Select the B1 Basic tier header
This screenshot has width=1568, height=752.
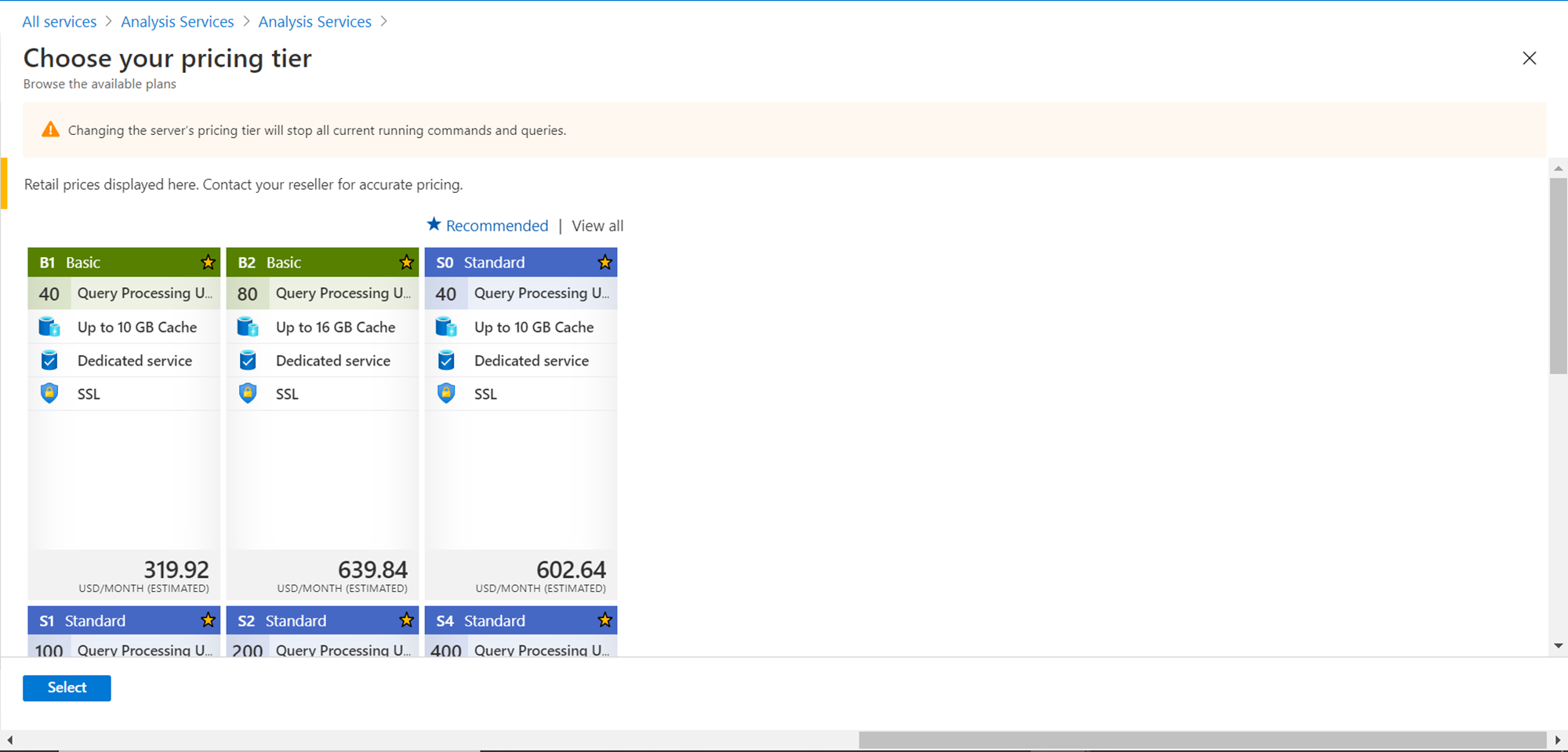[124, 262]
